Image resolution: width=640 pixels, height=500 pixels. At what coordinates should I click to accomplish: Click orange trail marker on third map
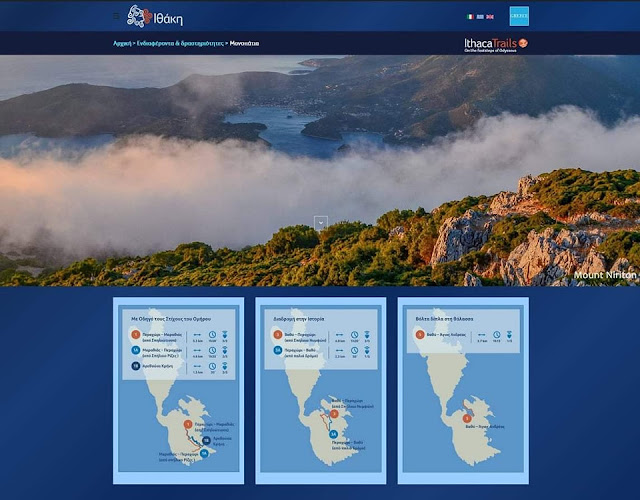[466, 418]
